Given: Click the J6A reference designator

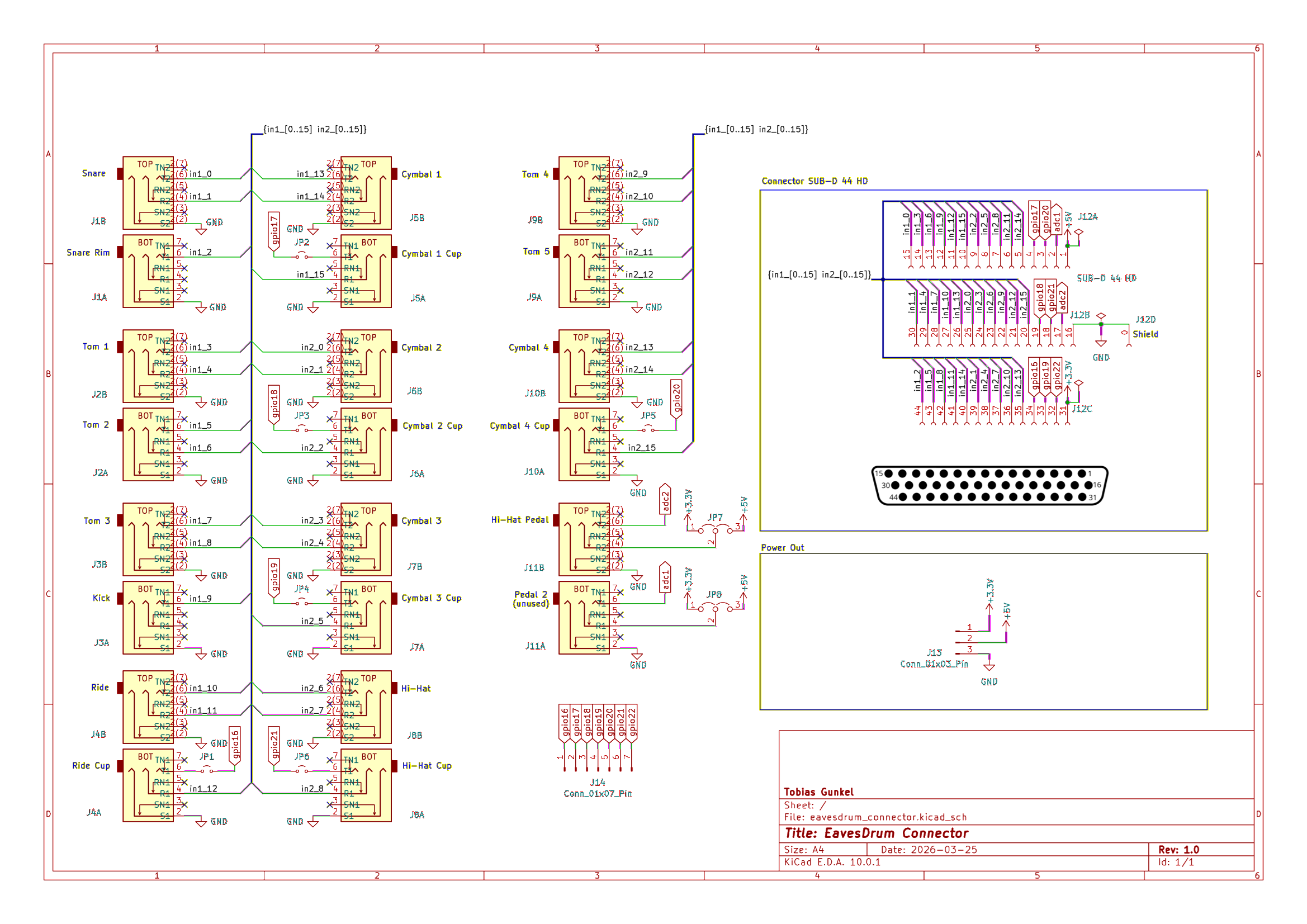Looking at the screenshot, I should click(417, 474).
